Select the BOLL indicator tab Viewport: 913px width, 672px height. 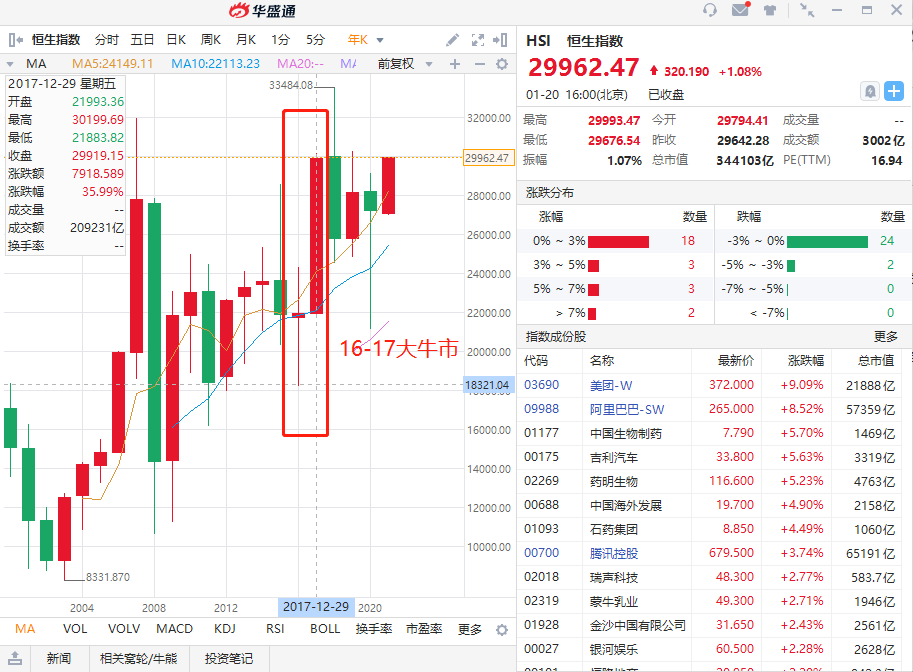click(x=325, y=629)
